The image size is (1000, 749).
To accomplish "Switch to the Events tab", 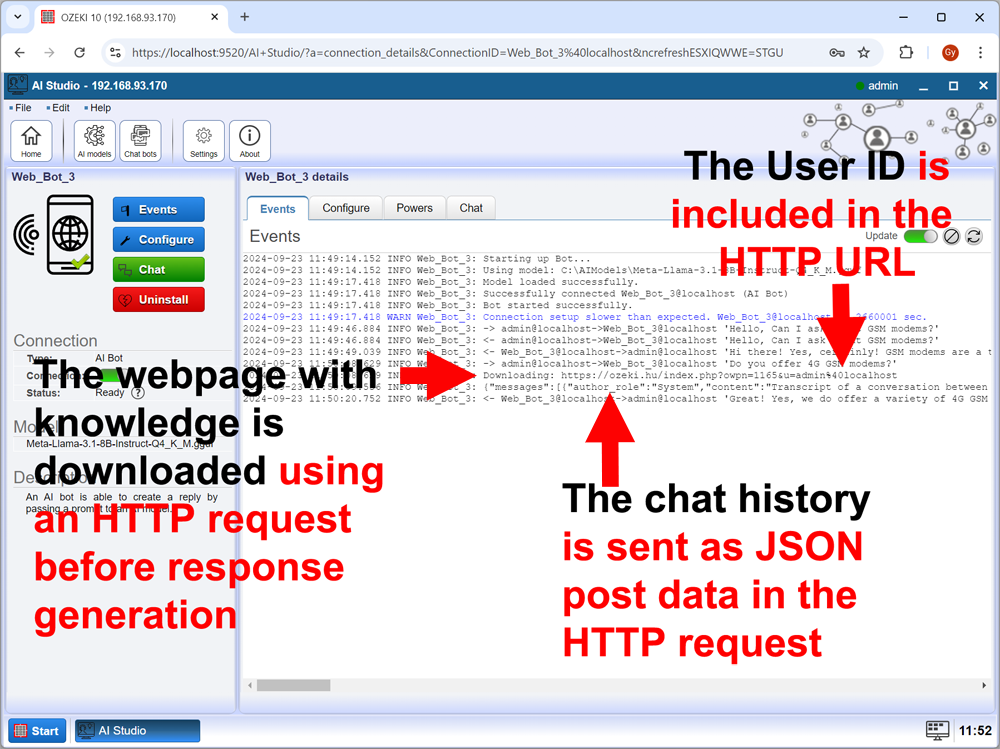I will coord(277,209).
